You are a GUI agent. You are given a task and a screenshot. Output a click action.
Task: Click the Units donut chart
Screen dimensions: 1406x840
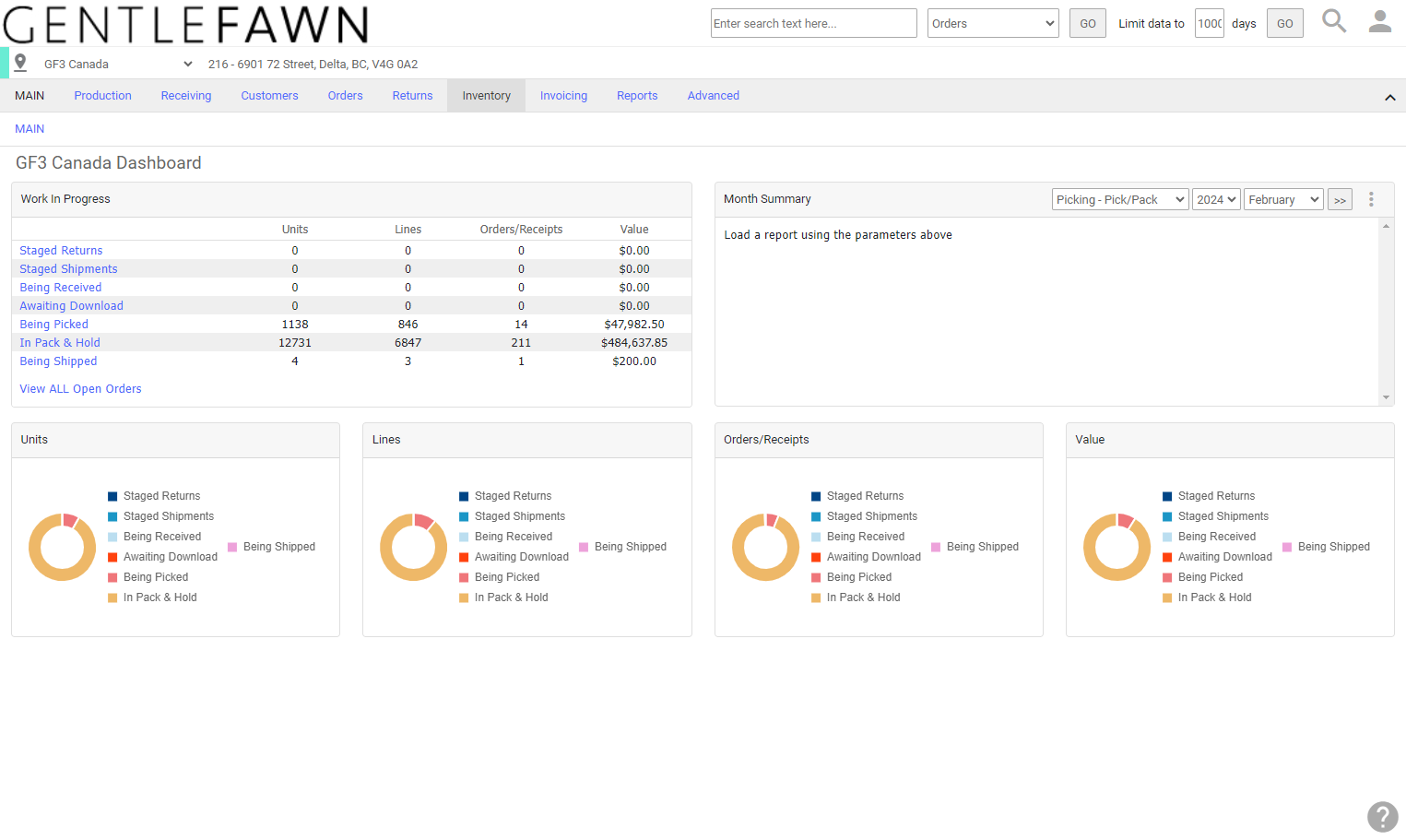[x=63, y=547]
